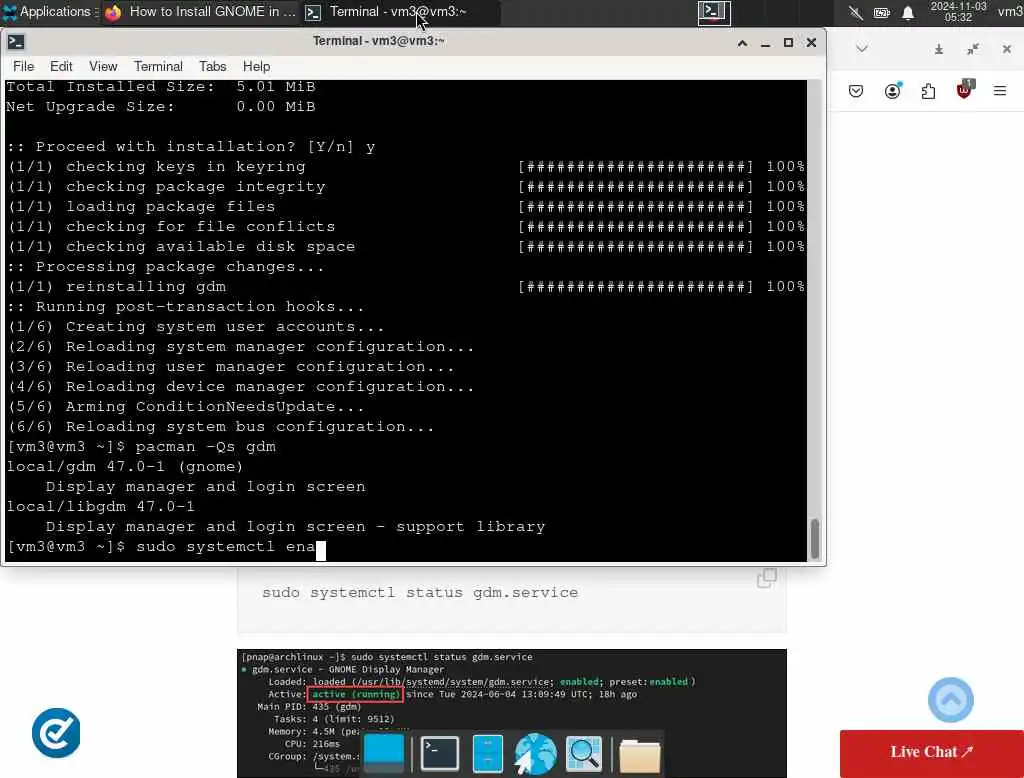This screenshot has width=1024, height=778.
Task: Click the disconnected network icon in tray
Action: 856,12
